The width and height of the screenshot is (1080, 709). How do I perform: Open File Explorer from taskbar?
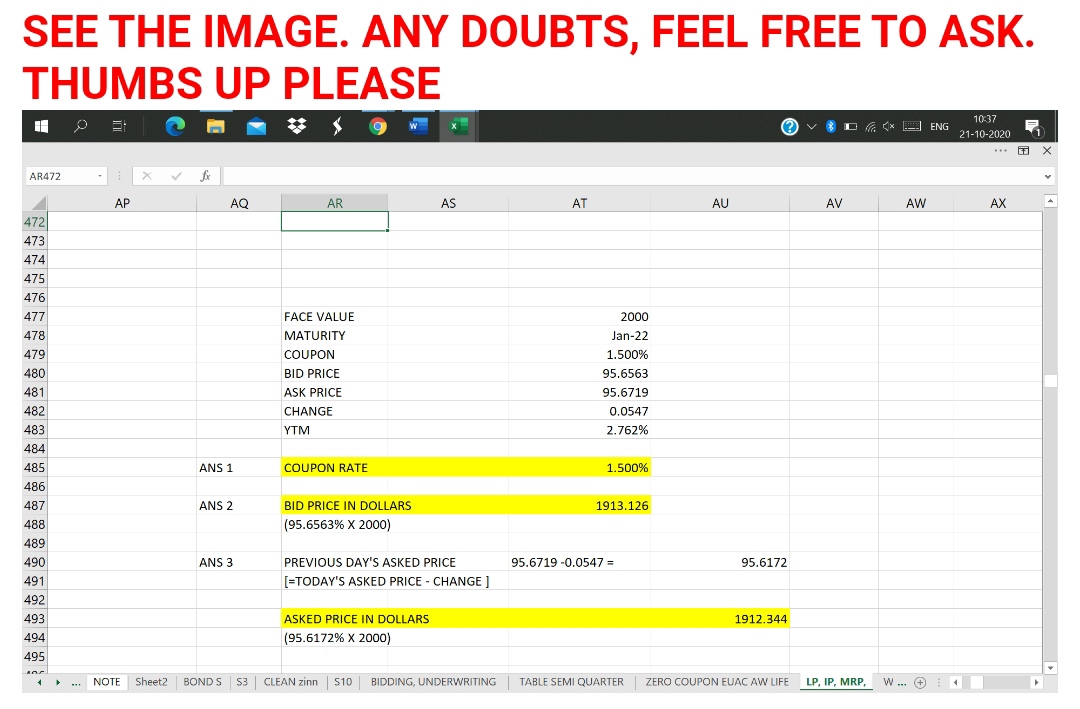point(216,127)
